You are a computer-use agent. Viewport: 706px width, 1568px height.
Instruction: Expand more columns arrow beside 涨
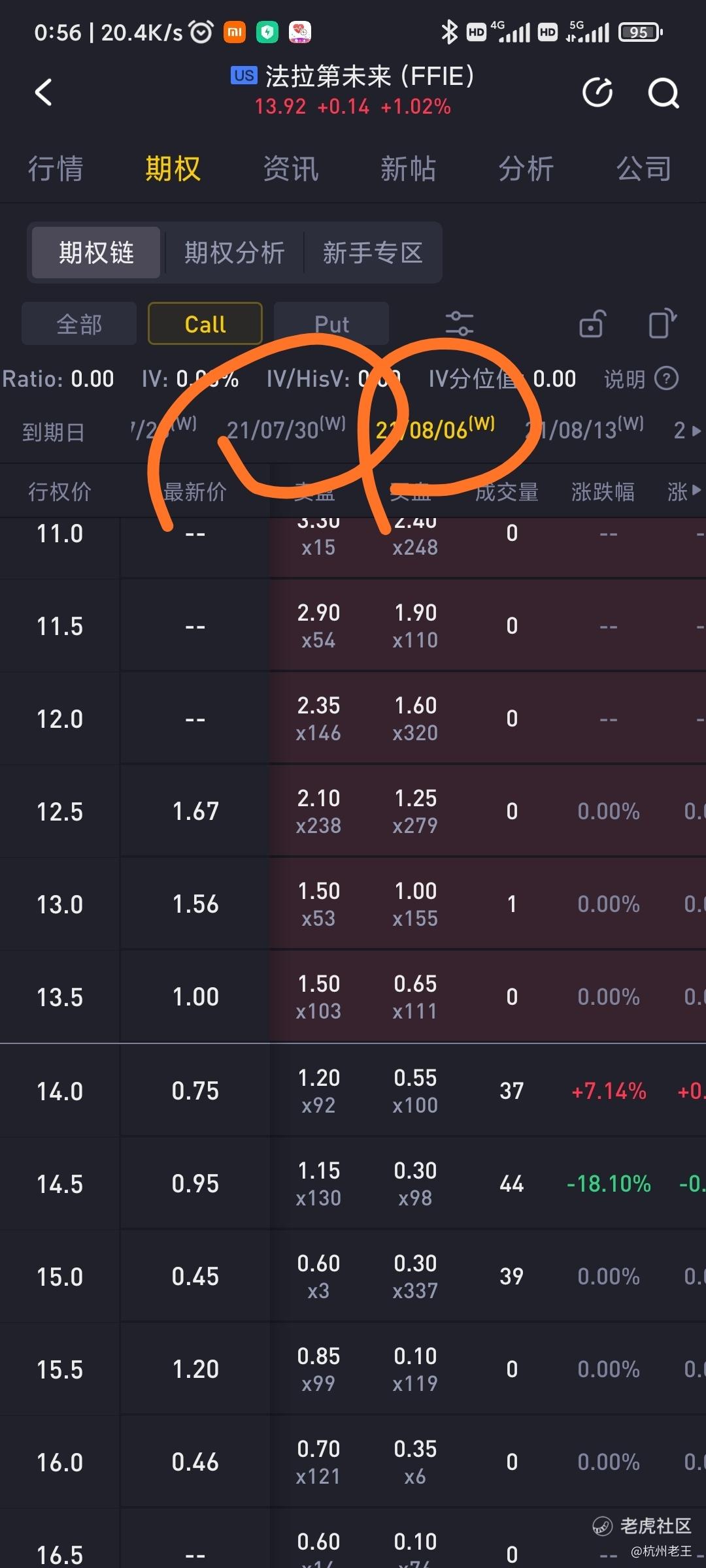[696, 490]
